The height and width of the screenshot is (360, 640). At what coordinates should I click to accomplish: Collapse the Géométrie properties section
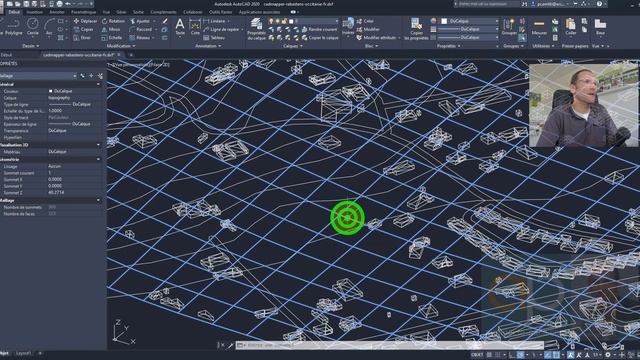[98, 160]
